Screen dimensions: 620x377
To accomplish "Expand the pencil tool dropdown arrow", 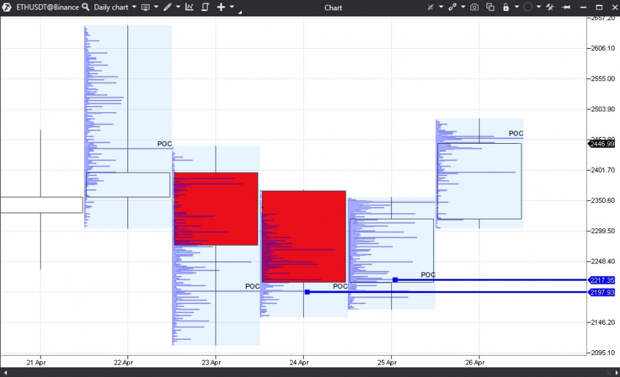I will 178,7.
